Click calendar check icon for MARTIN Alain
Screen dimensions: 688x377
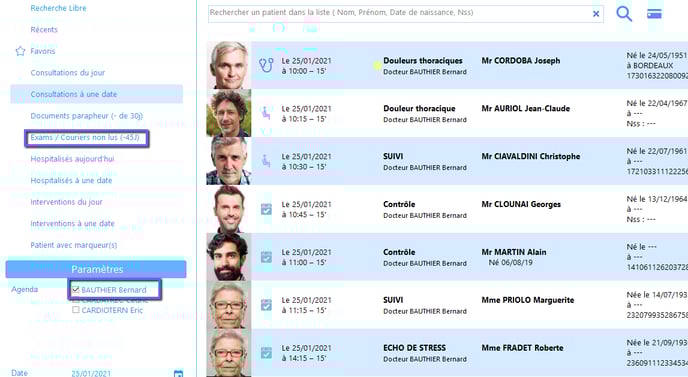266,257
